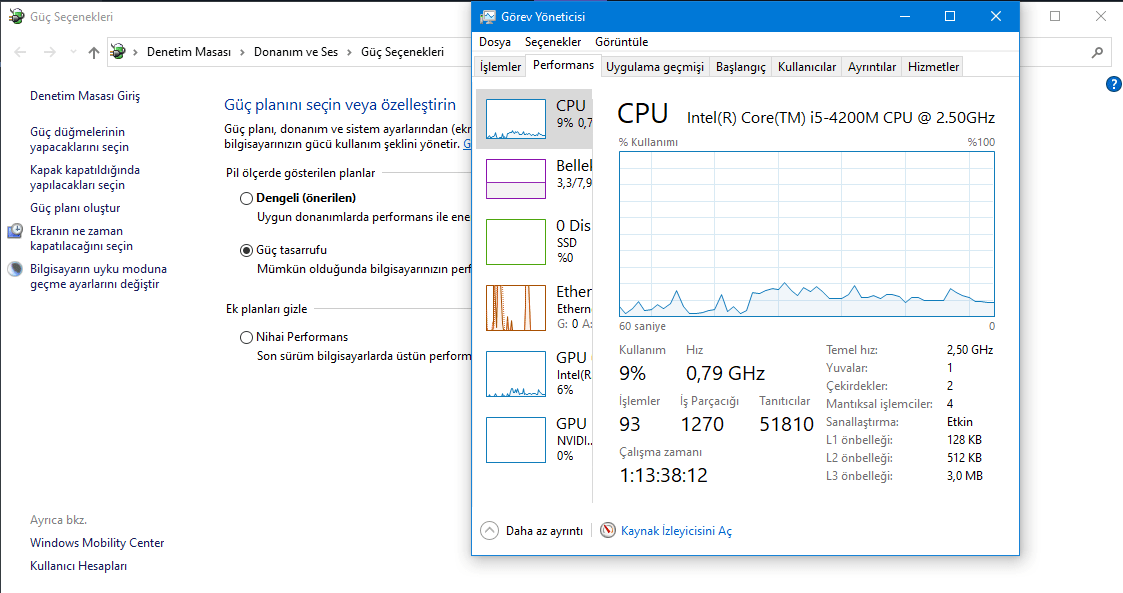
Task: Open the Seçenekler menu
Action: coord(553,42)
